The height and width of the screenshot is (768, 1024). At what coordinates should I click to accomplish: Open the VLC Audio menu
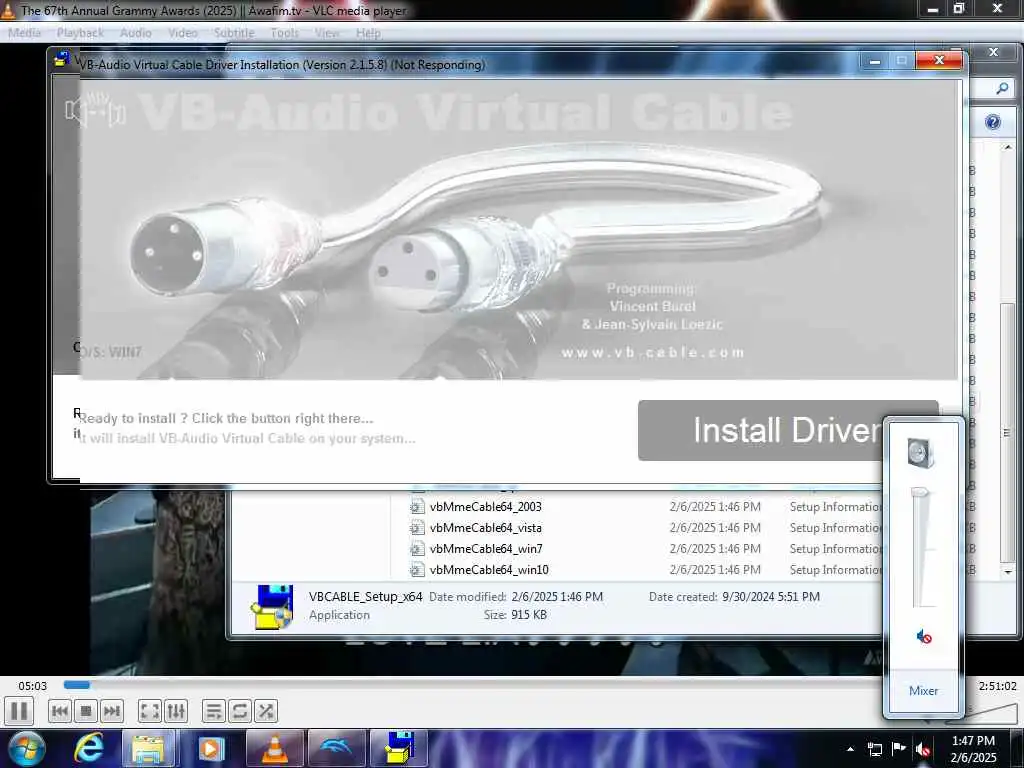(135, 33)
